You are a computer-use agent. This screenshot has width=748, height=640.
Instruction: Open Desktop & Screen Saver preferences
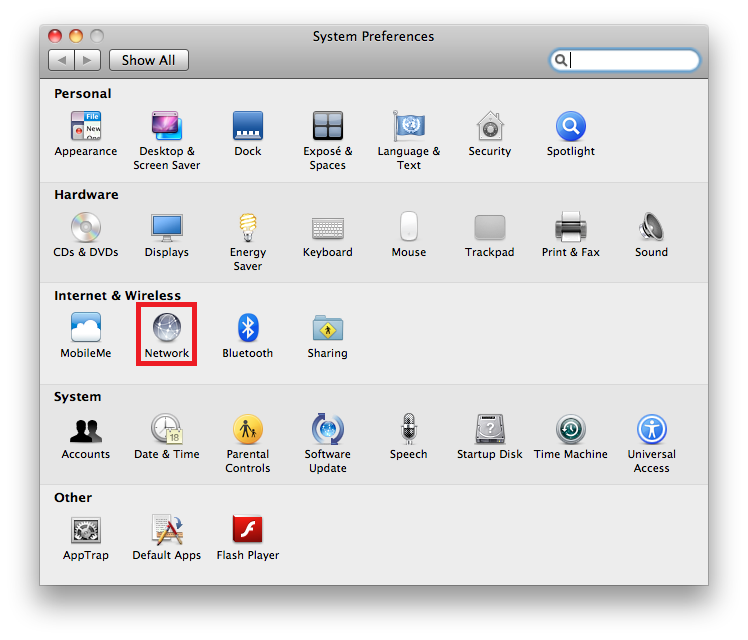[x=166, y=127]
